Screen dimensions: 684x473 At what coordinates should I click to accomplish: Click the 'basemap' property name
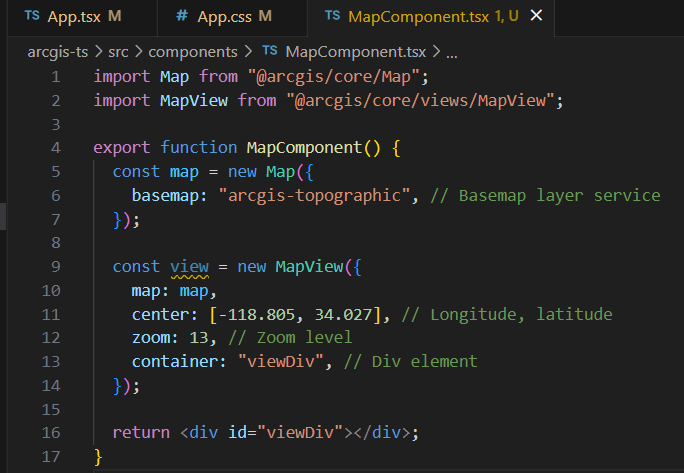click(x=165, y=195)
